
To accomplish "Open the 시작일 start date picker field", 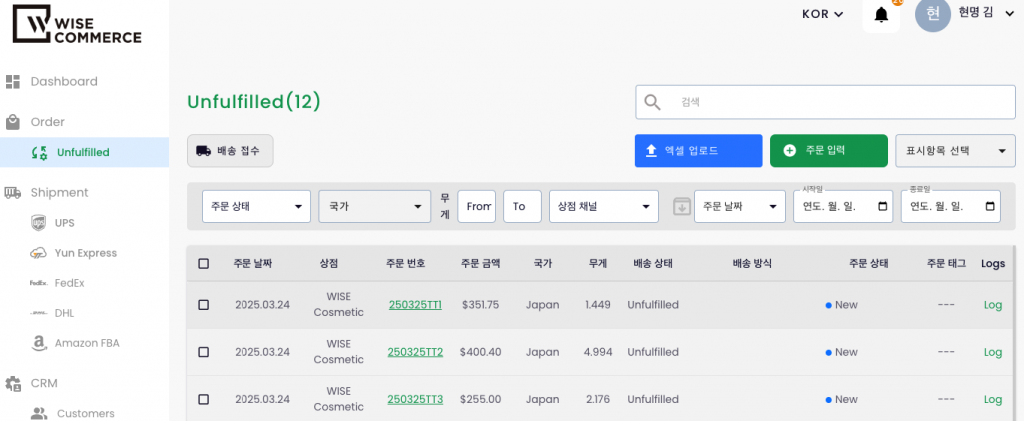I will pyautogui.click(x=842, y=207).
